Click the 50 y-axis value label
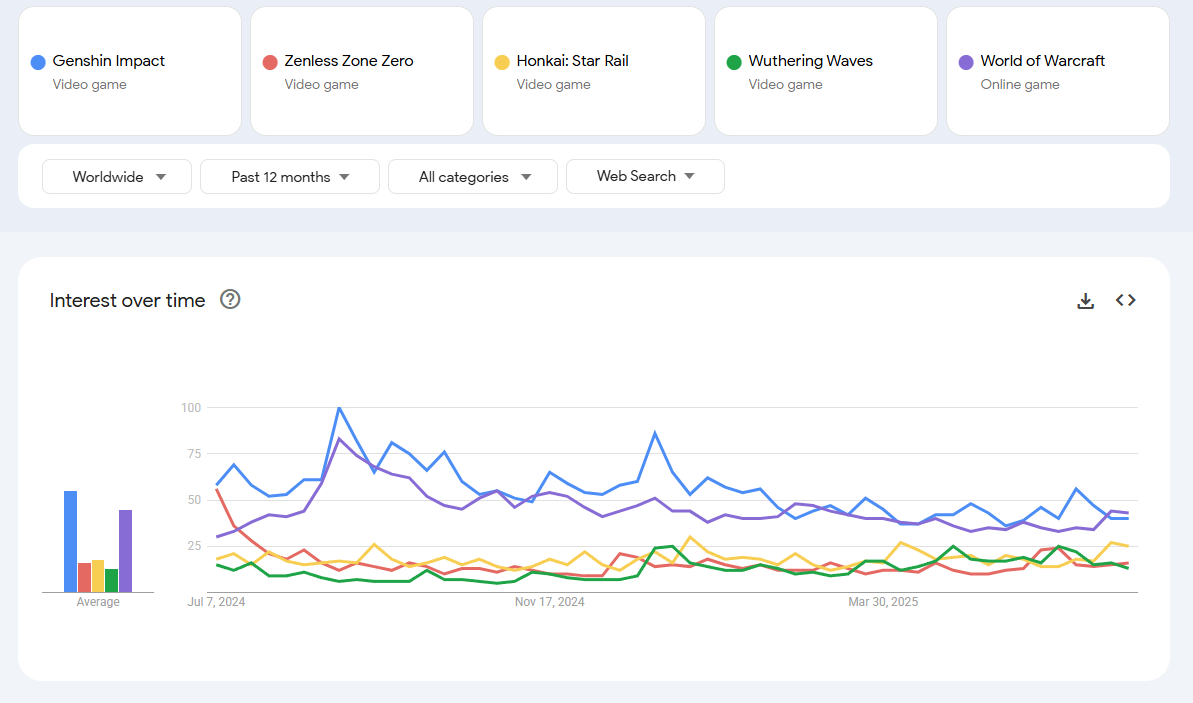This screenshot has width=1193, height=703. coord(194,500)
